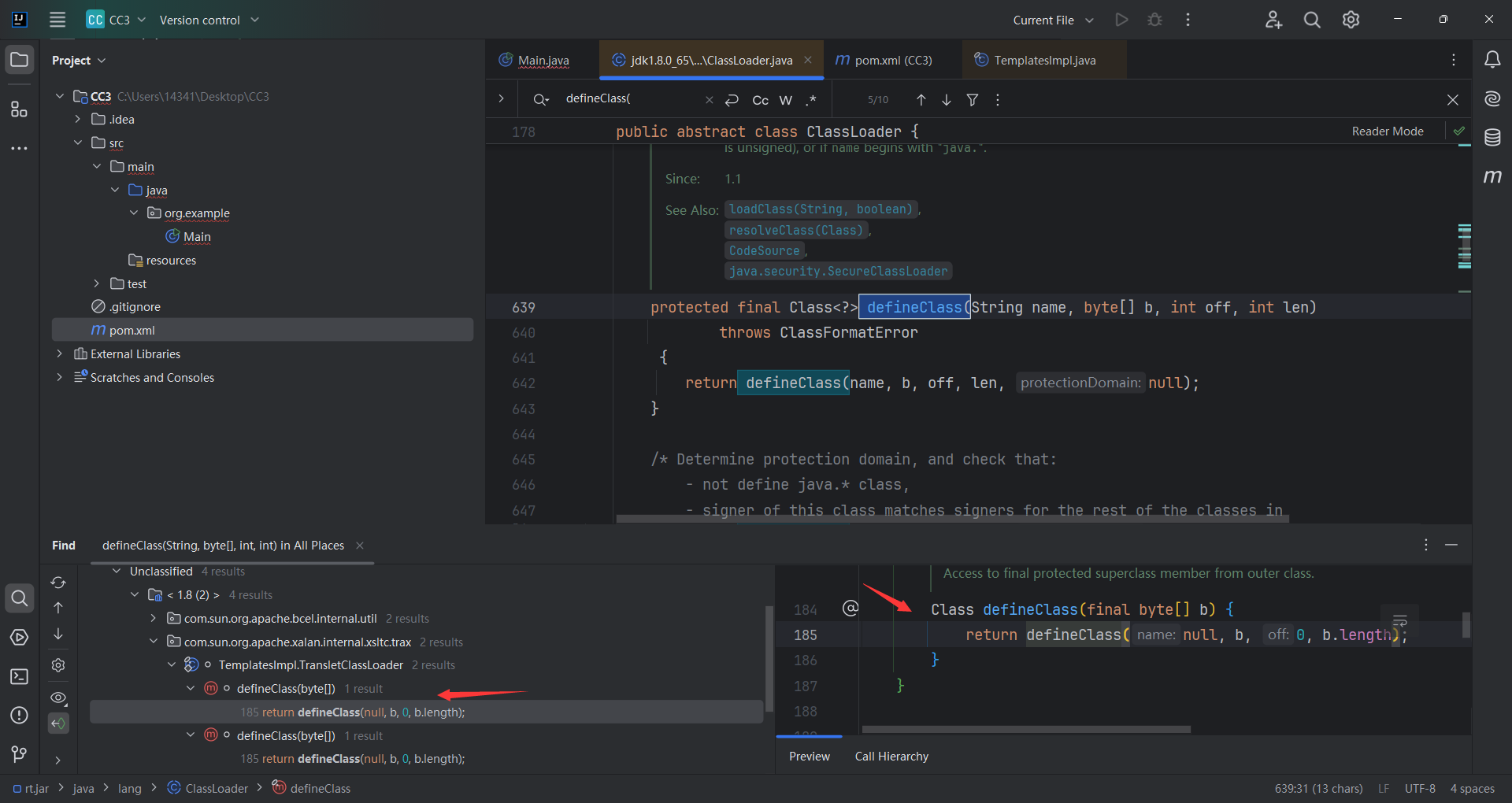The image size is (1512, 803).
Task: Debug the current file
Action: point(1154,20)
